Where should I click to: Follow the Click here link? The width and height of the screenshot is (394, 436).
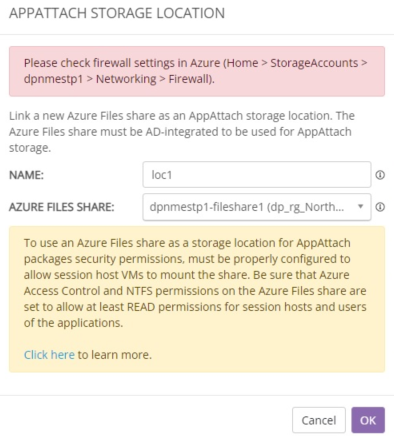coord(49,355)
